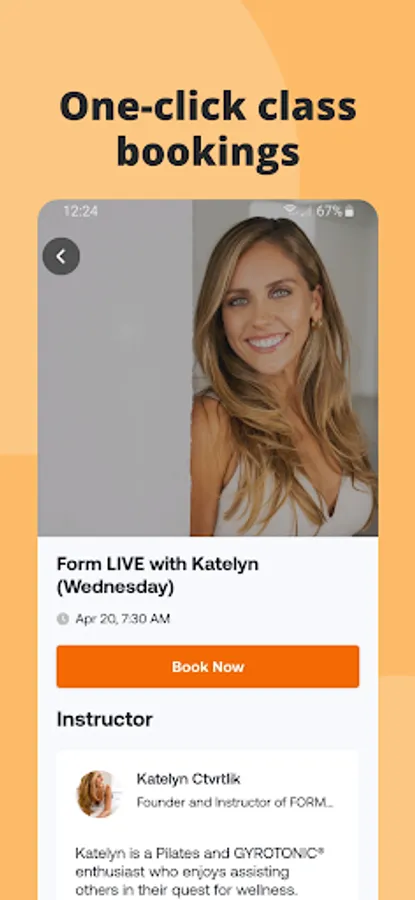Tap the class title Form LIVE with Katelyn

[x=158, y=564]
